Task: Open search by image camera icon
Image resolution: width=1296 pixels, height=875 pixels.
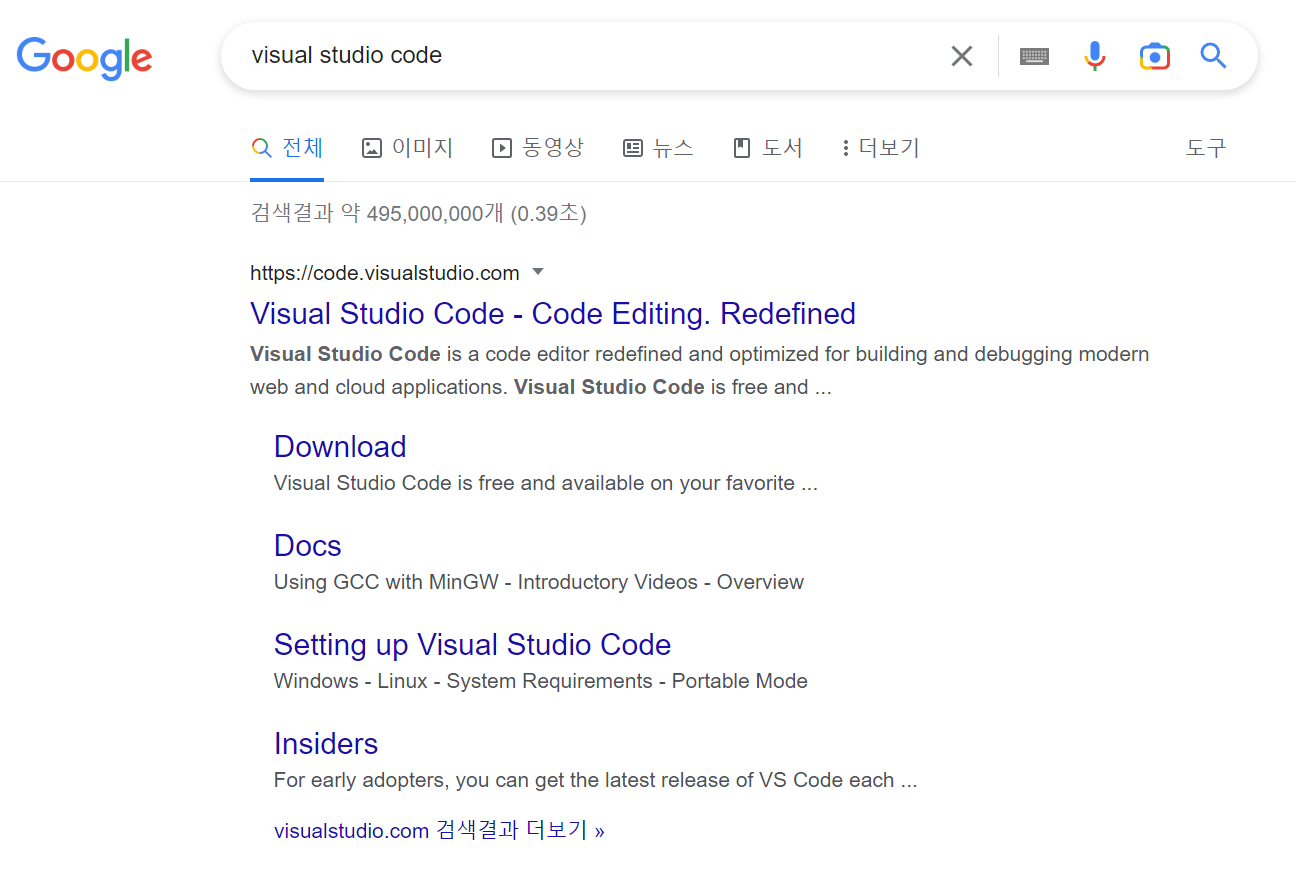Action: 1154,56
